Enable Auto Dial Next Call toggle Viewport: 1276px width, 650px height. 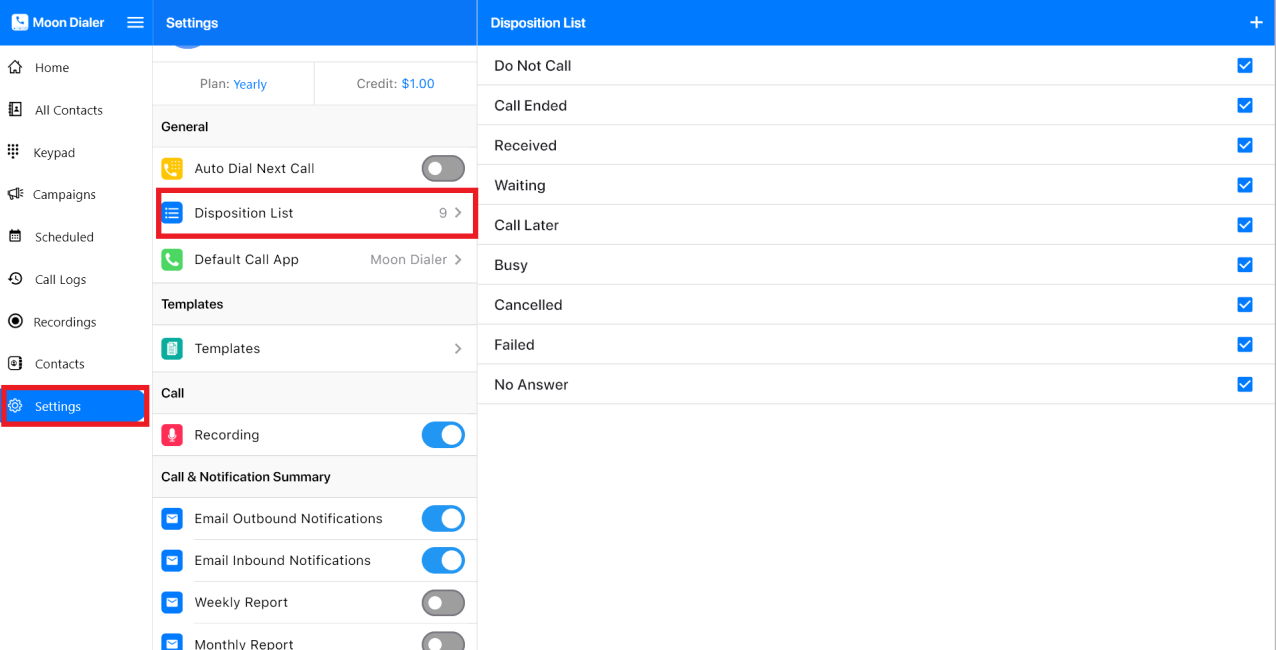[443, 169]
